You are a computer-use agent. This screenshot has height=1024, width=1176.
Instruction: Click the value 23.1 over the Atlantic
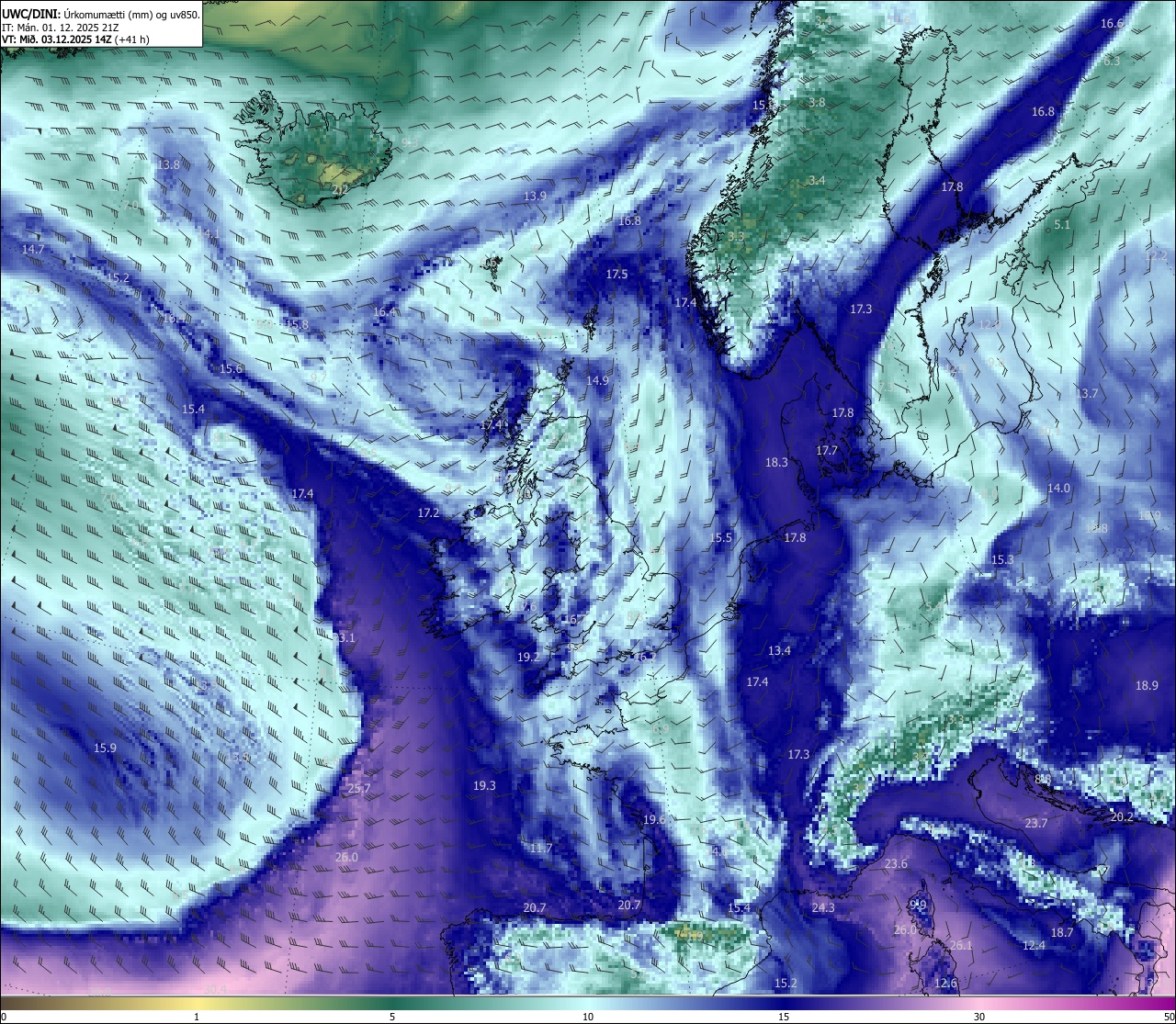pyautogui.click(x=344, y=637)
